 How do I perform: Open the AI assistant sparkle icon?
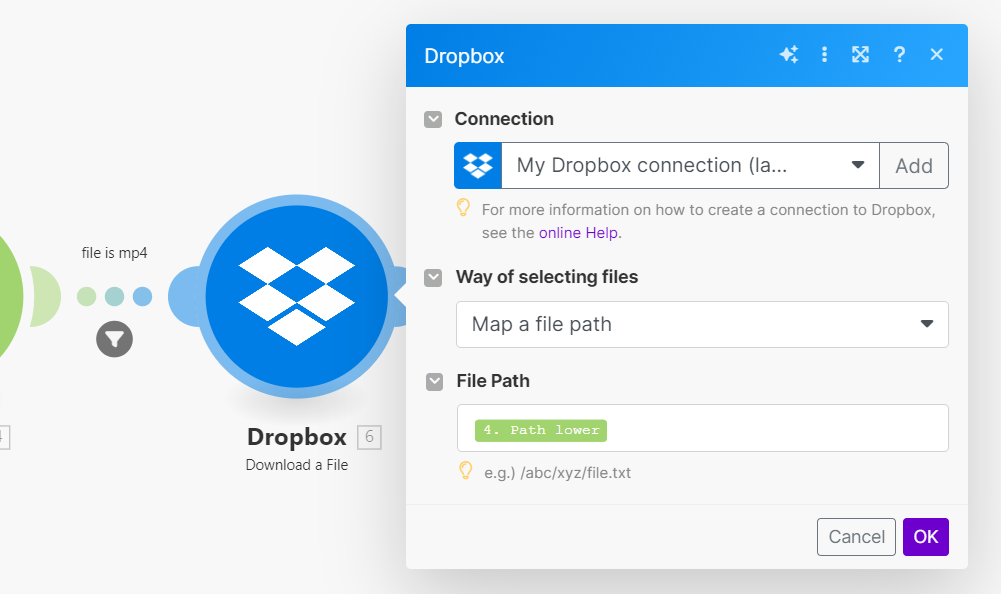click(788, 55)
